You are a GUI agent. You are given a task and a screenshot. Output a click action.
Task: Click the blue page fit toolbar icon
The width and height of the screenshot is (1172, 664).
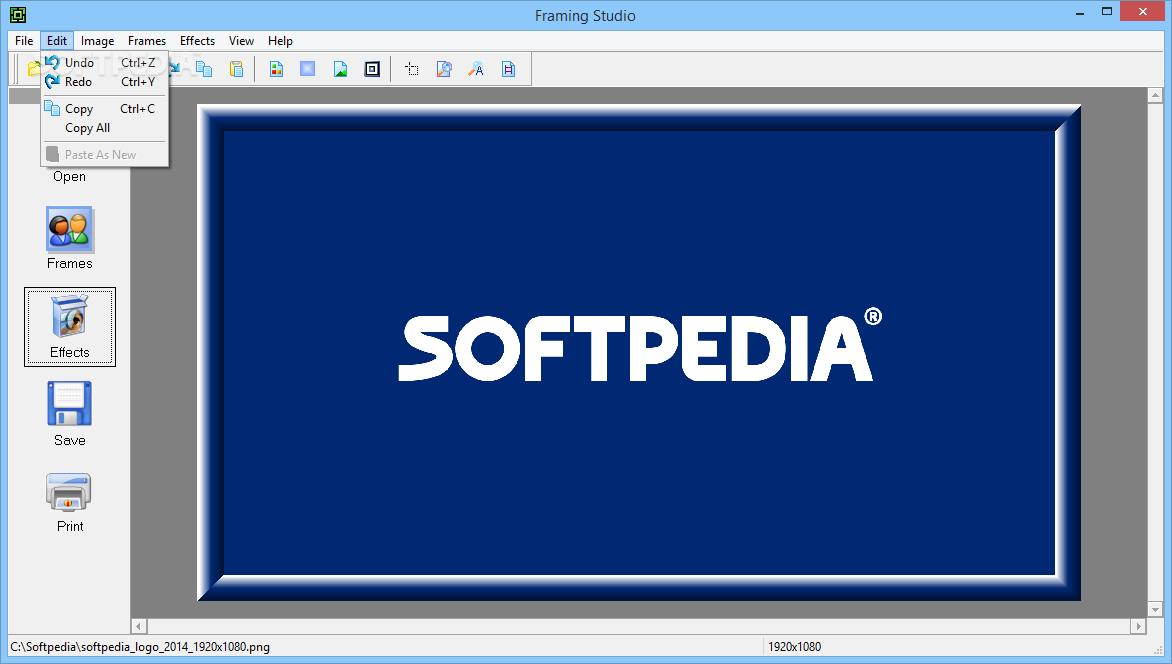coord(508,70)
